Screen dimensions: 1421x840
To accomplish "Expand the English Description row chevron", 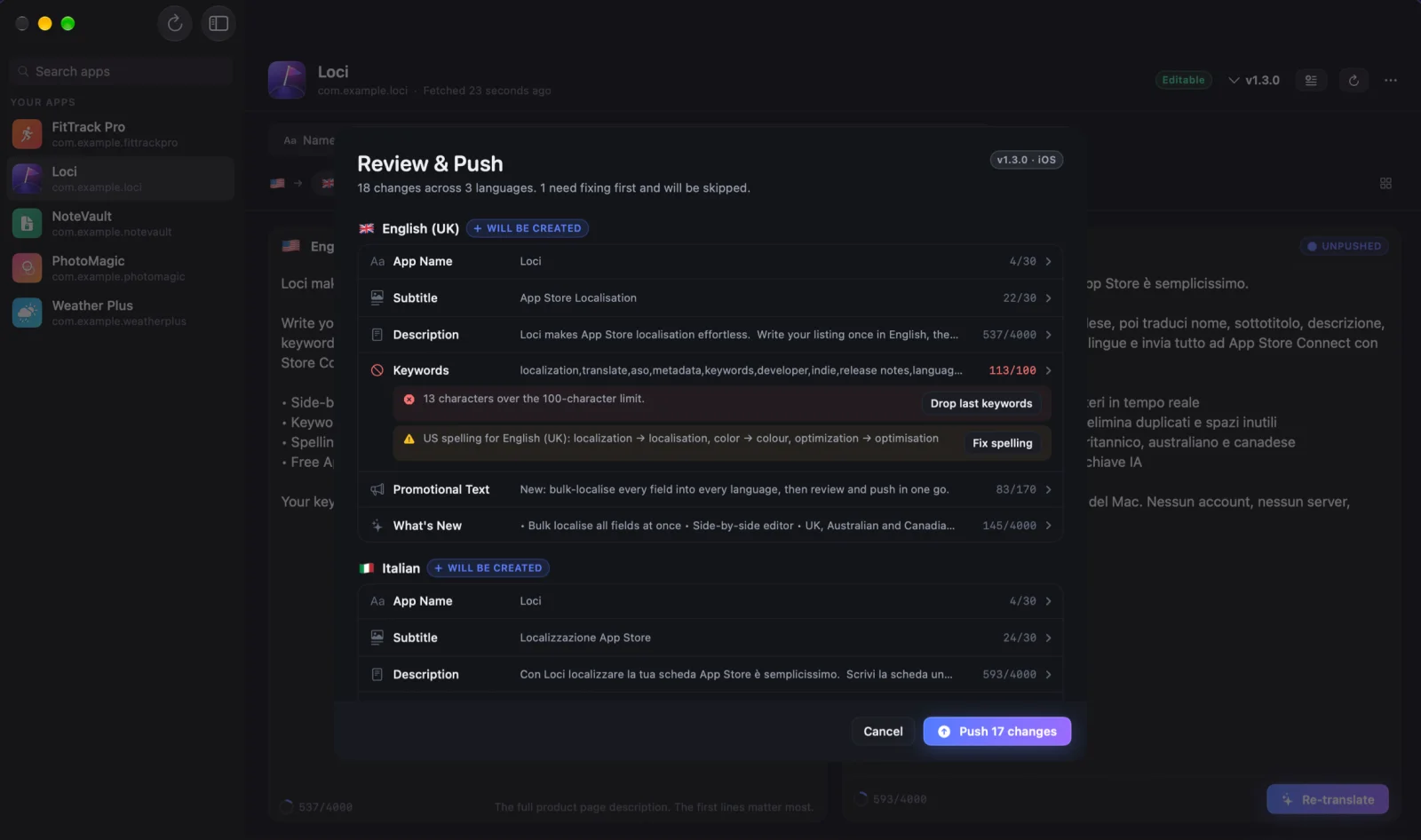I will tap(1049, 335).
